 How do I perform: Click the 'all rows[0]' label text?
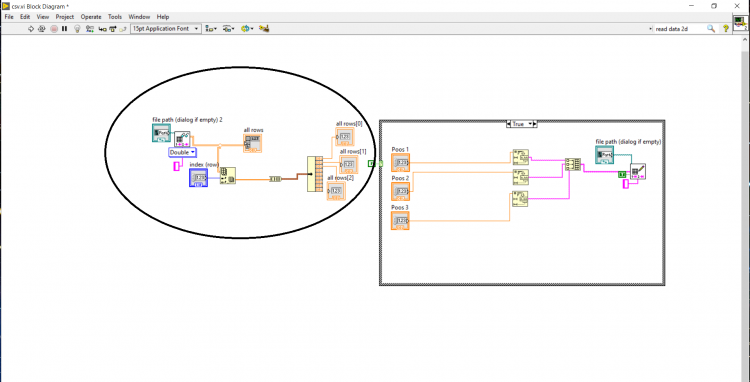point(349,124)
